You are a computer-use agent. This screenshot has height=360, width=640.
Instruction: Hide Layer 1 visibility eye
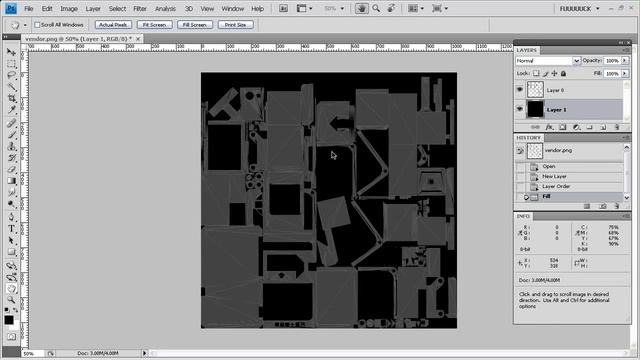point(520,109)
